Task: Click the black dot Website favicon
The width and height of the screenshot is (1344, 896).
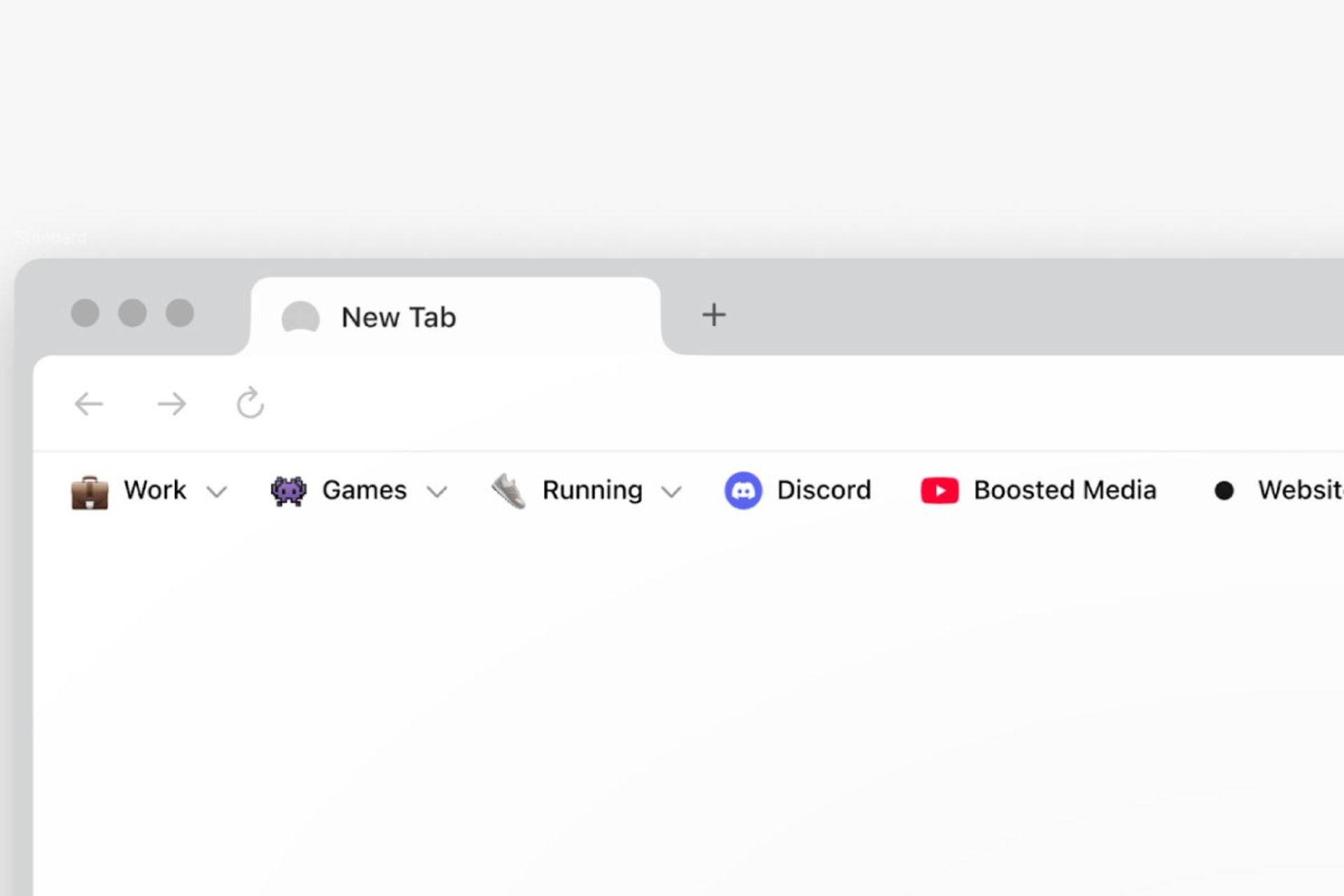Action: coord(1224,491)
